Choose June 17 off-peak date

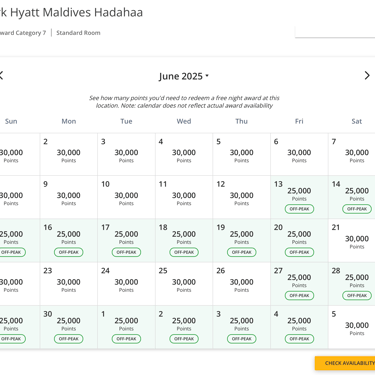point(126,241)
